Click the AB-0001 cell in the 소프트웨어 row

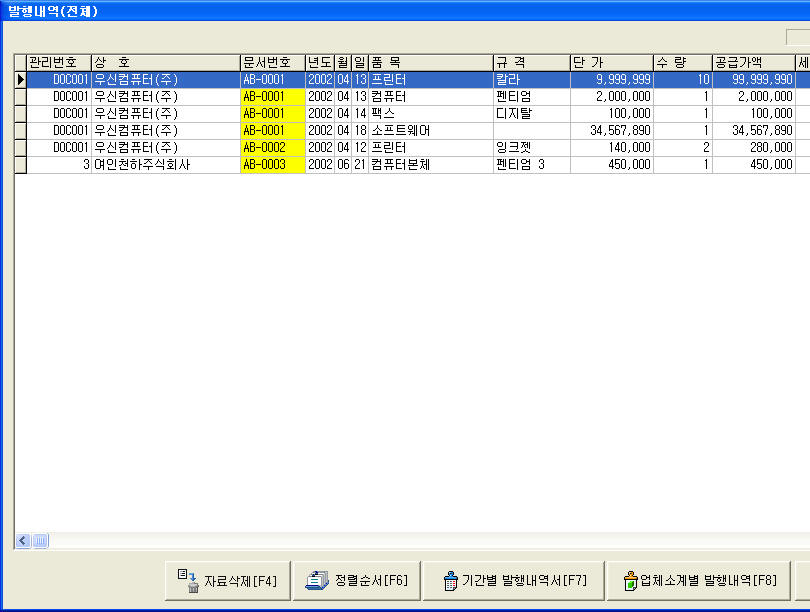point(273,131)
